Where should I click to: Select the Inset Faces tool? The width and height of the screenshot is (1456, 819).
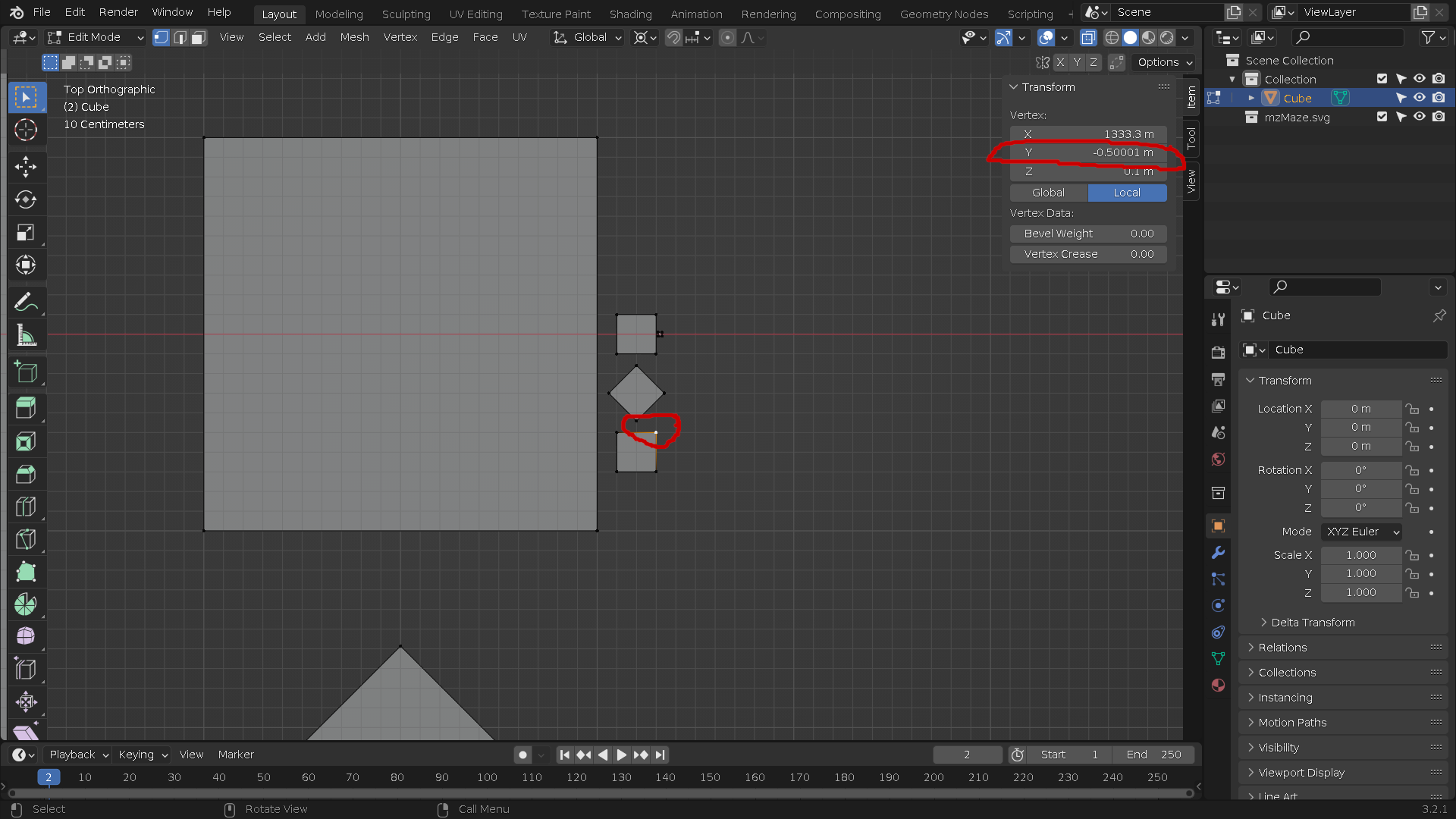click(26, 441)
